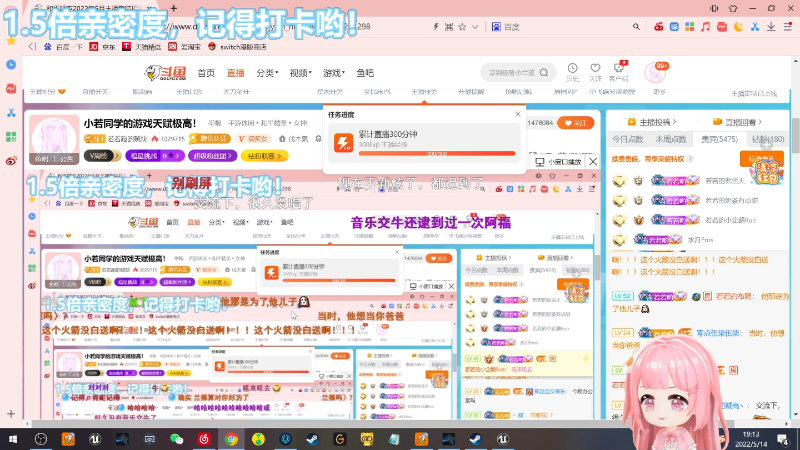Open the Windows notification center

coord(783,439)
